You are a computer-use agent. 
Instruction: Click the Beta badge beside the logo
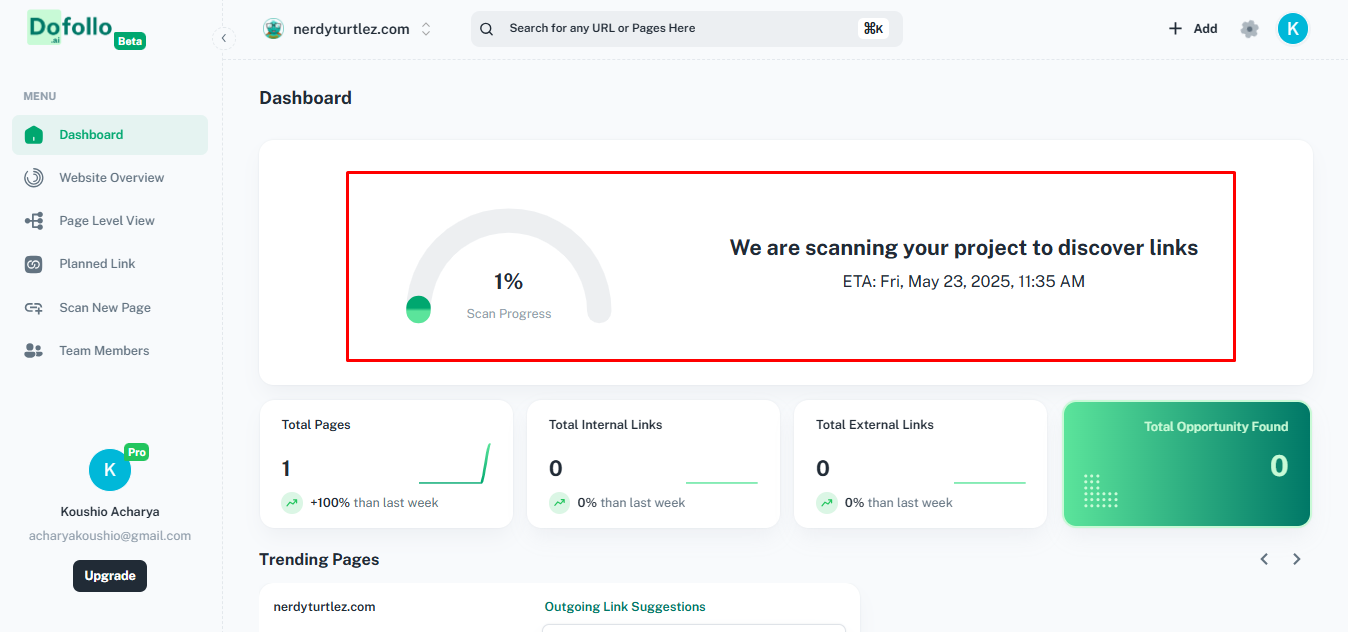click(x=129, y=41)
